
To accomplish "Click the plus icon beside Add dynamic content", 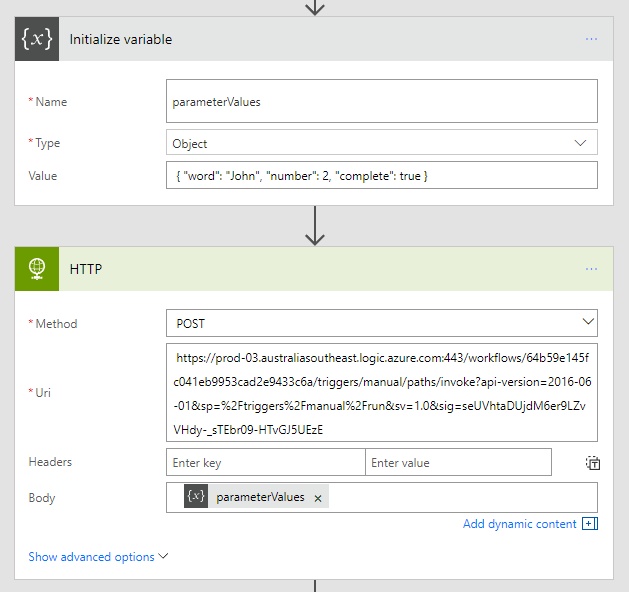I will [589, 524].
